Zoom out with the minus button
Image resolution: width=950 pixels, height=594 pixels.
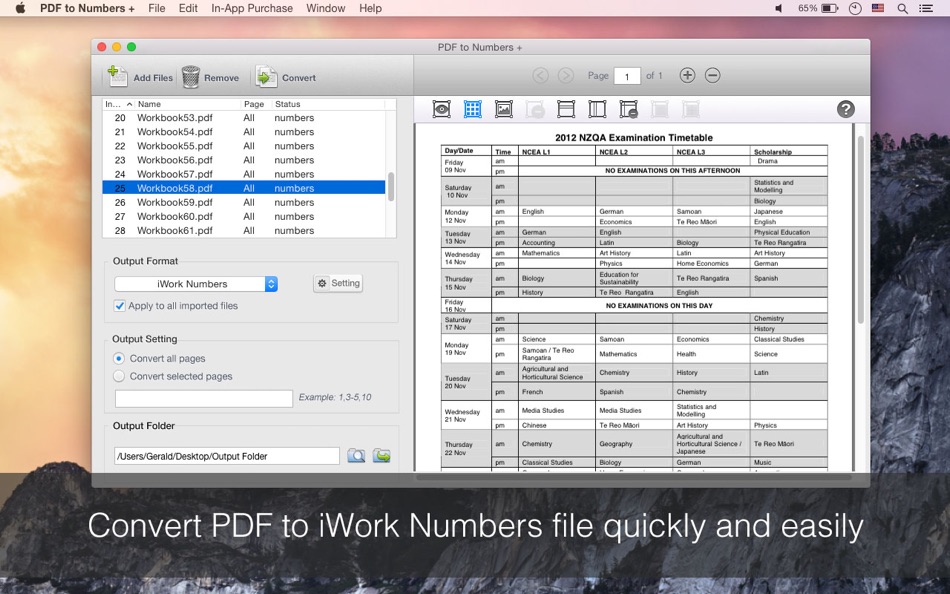pos(712,75)
